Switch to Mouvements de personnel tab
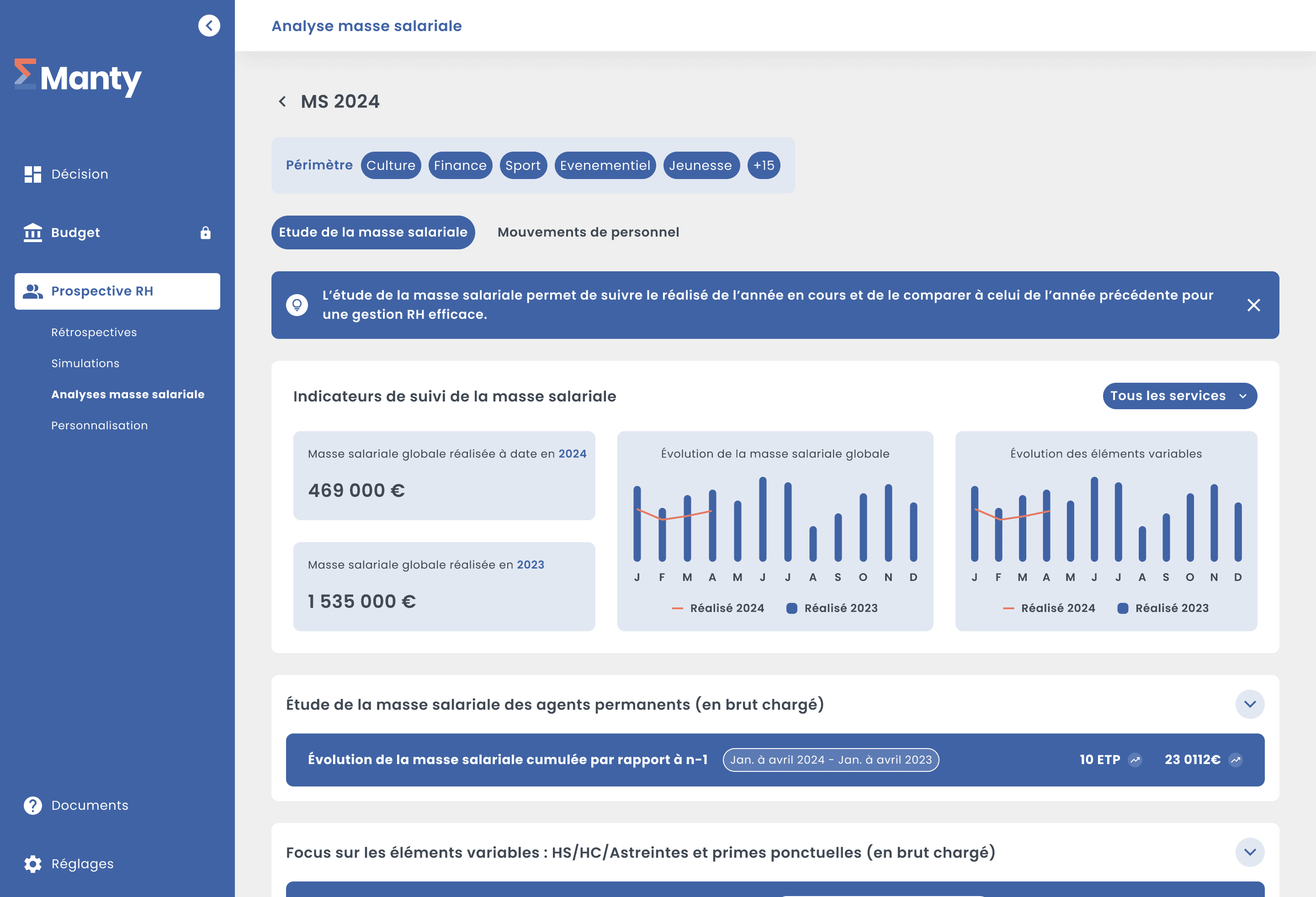This screenshot has height=897, width=1316. [x=589, y=232]
